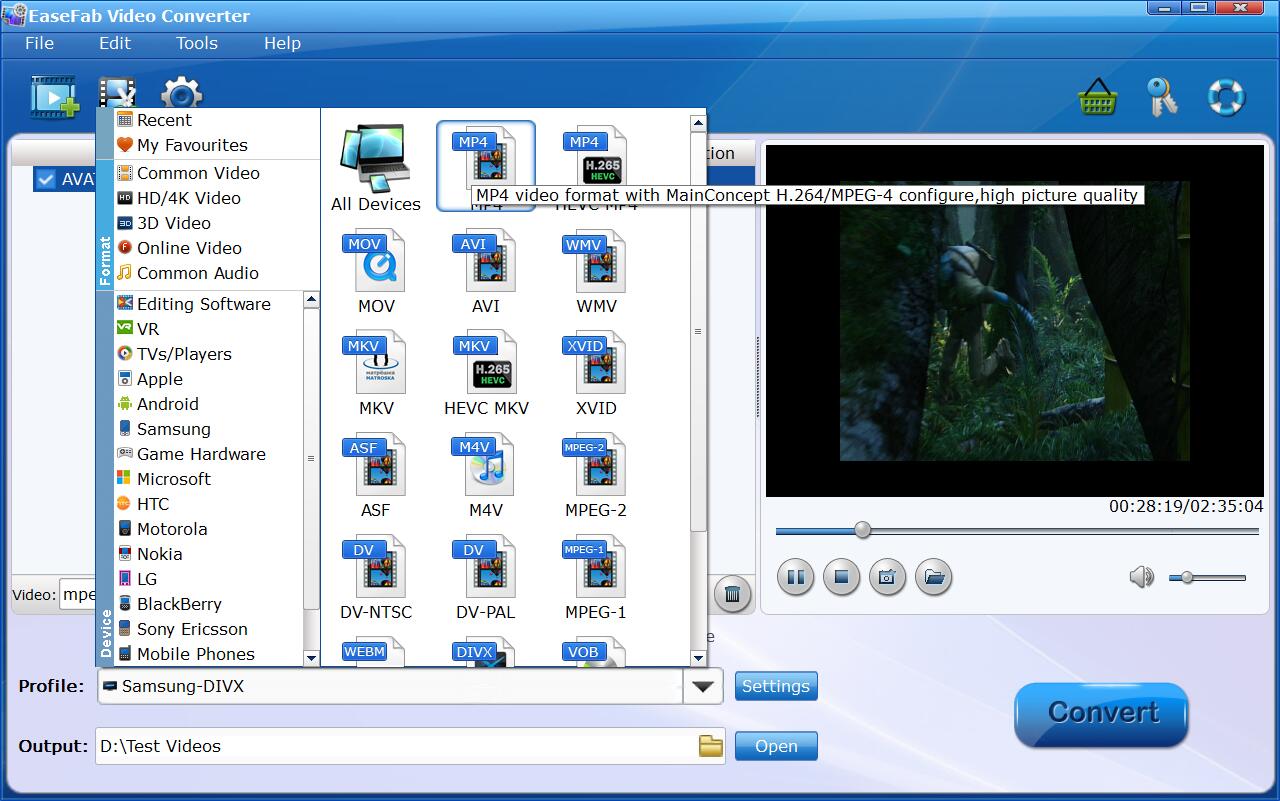The height and width of the screenshot is (801, 1280).
Task: Select the Online Video category
Action: tap(189, 248)
